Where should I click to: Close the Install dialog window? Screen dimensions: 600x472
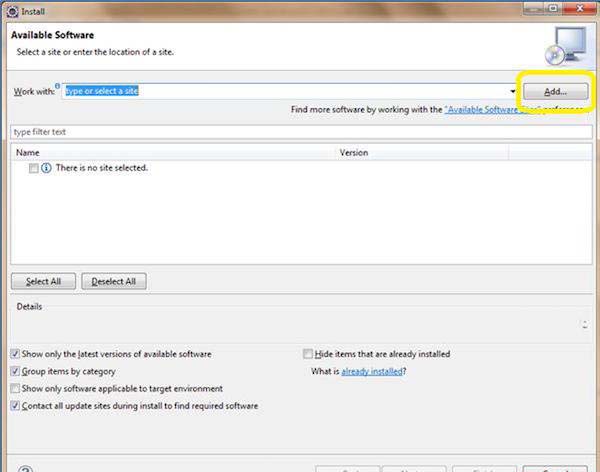tap(580, 8)
